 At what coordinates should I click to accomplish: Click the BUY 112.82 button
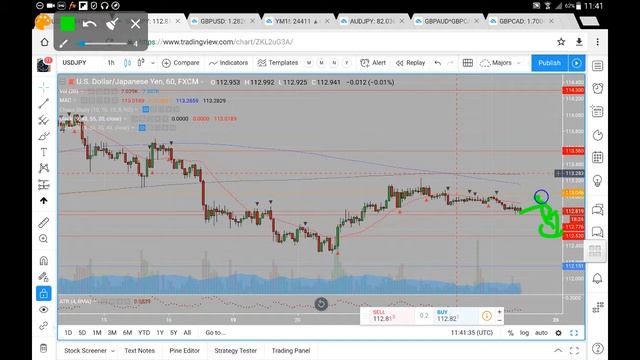coord(455,316)
